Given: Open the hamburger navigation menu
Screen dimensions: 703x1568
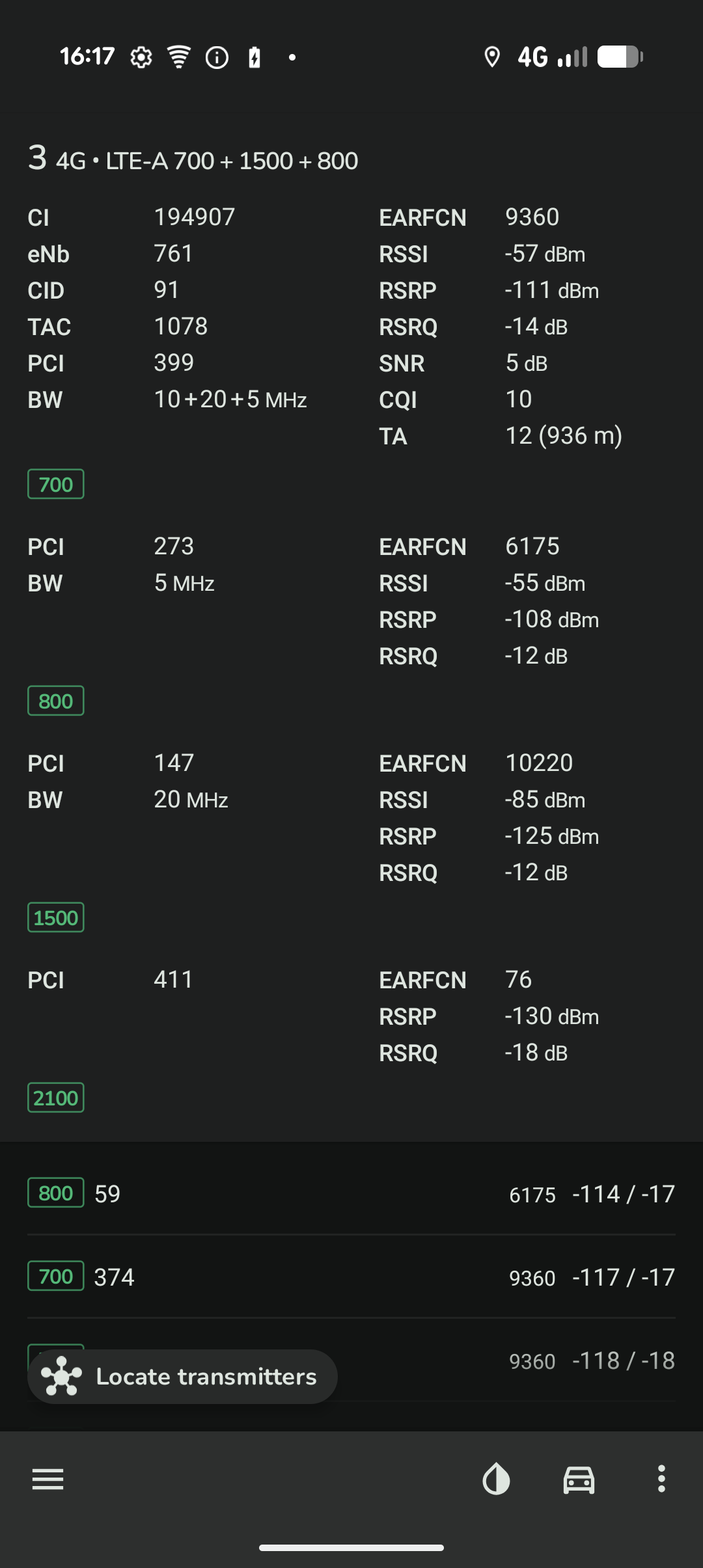Looking at the screenshot, I should pos(48,1480).
